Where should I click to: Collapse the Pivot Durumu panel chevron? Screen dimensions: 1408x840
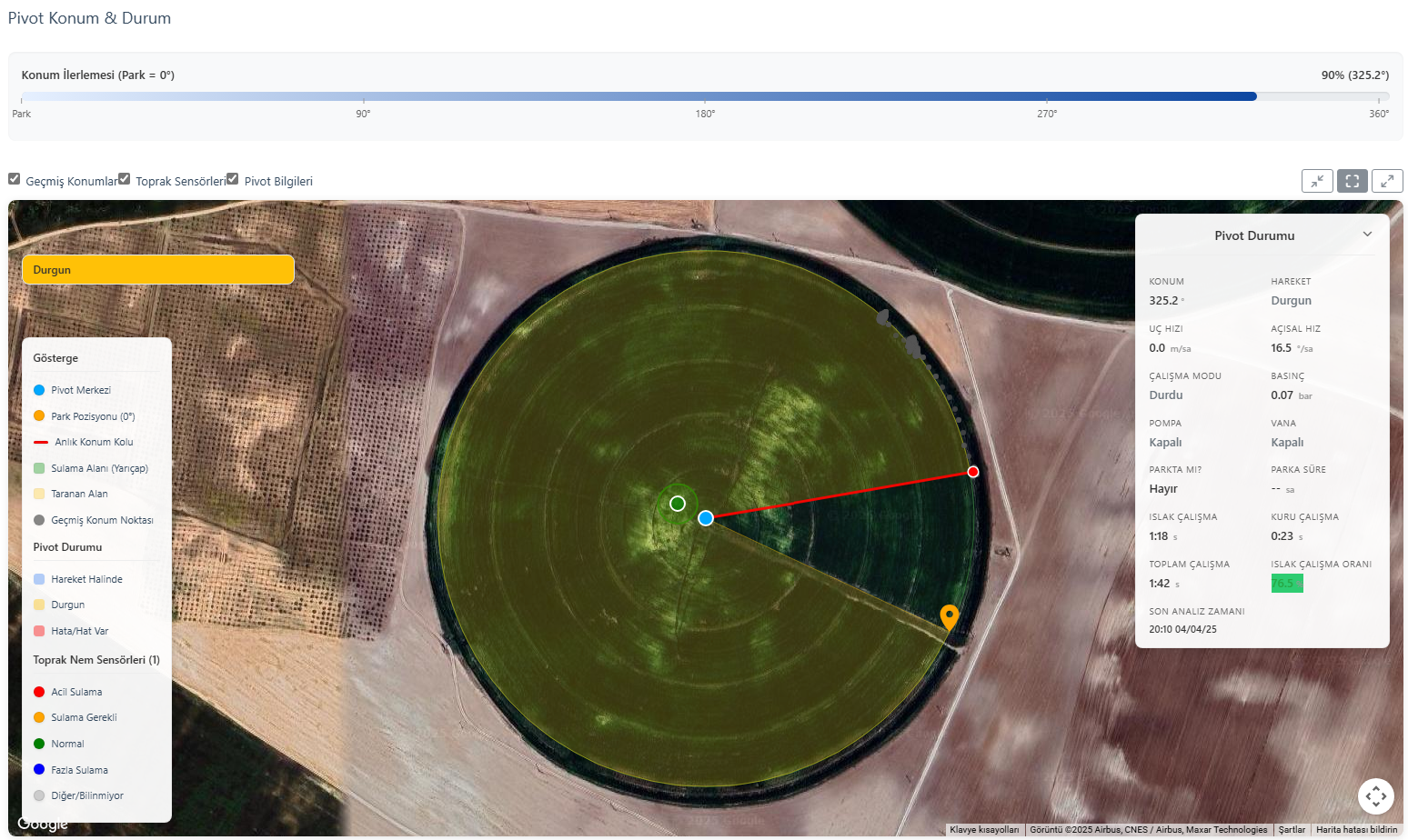1367,234
